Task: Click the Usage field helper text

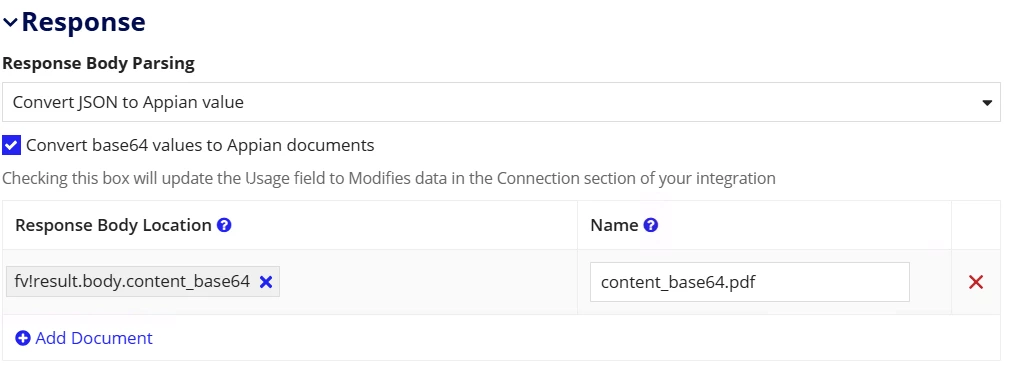Action: coord(389,178)
